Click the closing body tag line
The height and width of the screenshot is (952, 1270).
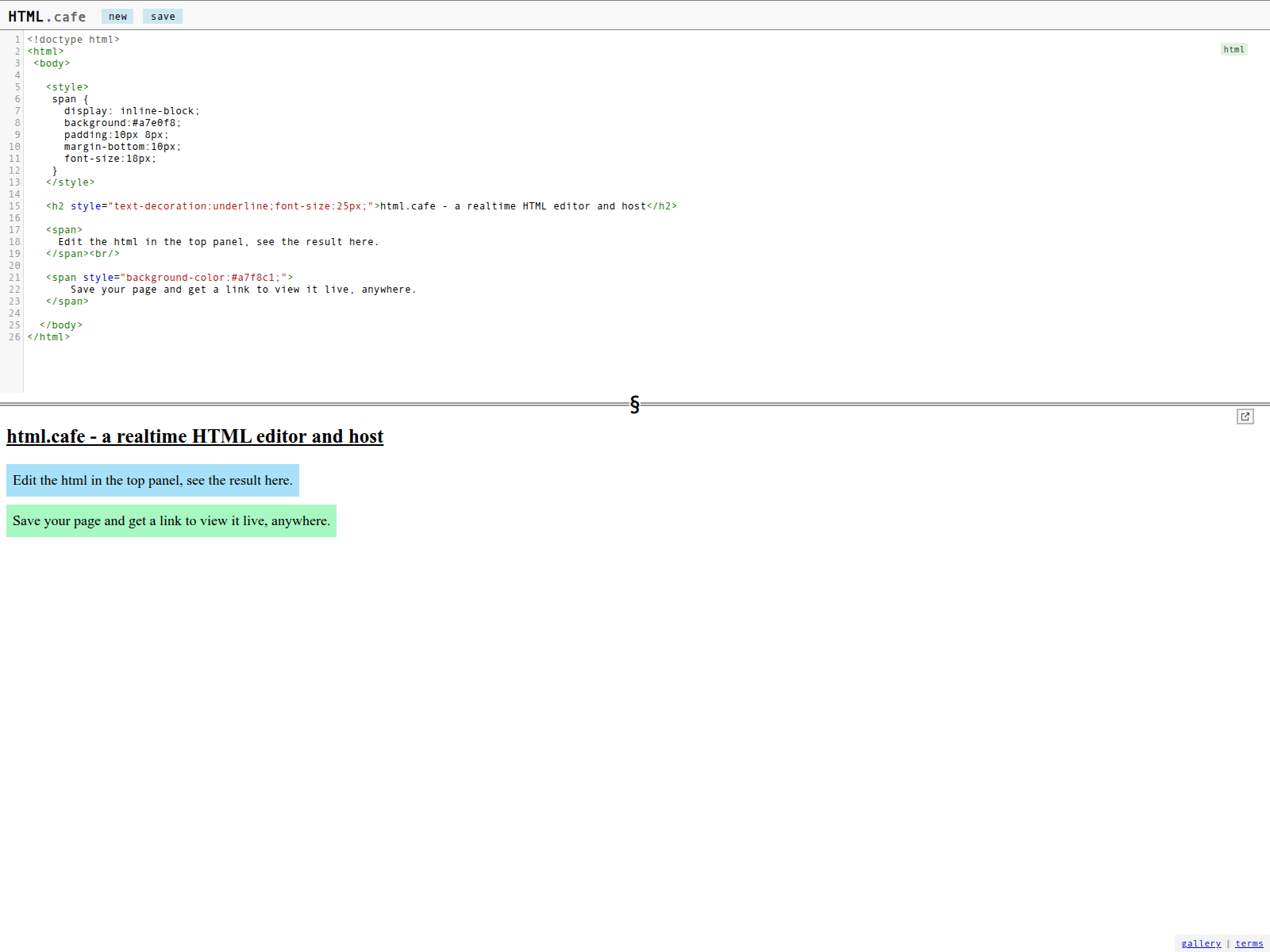pyautogui.click(x=61, y=325)
